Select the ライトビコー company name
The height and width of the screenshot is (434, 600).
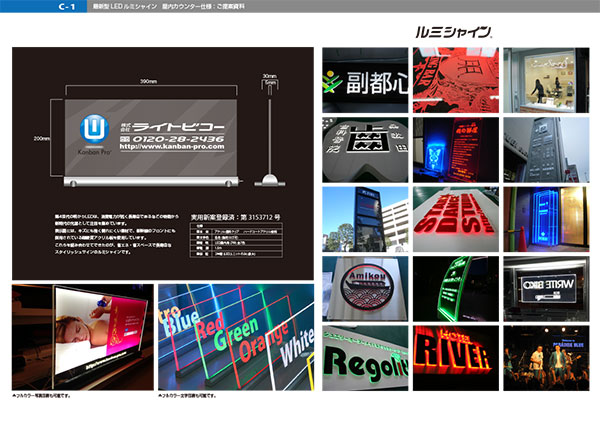click(x=179, y=127)
